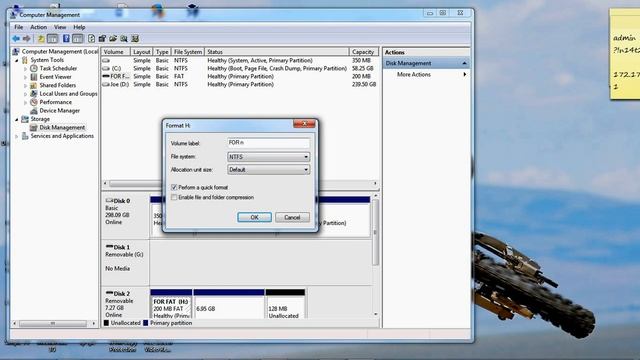Image resolution: width=640 pixels, height=360 pixels.
Task: Select the 128 MB Unallocated block
Action: [x=285, y=304]
